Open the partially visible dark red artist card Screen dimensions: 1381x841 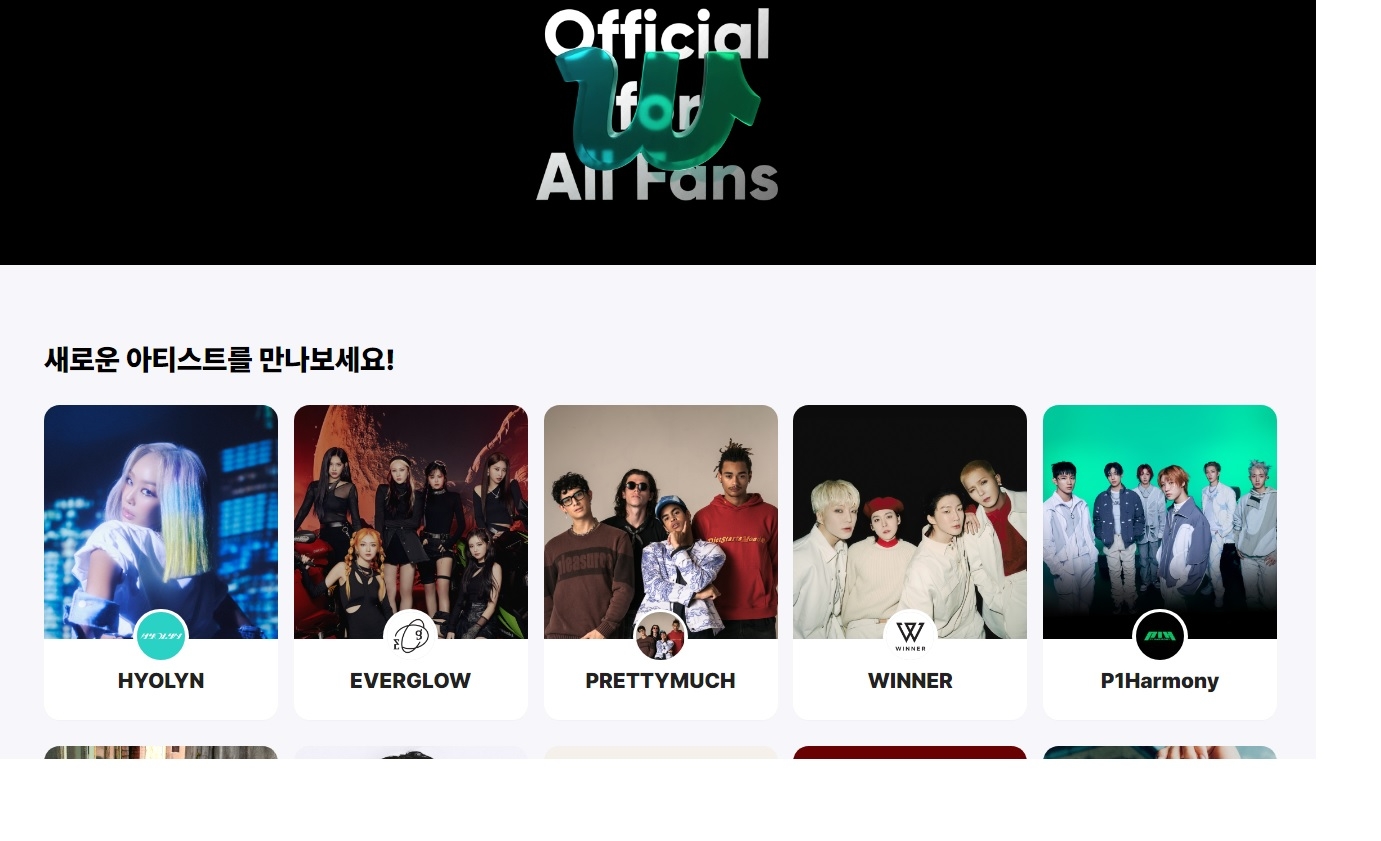pyautogui.click(x=910, y=752)
